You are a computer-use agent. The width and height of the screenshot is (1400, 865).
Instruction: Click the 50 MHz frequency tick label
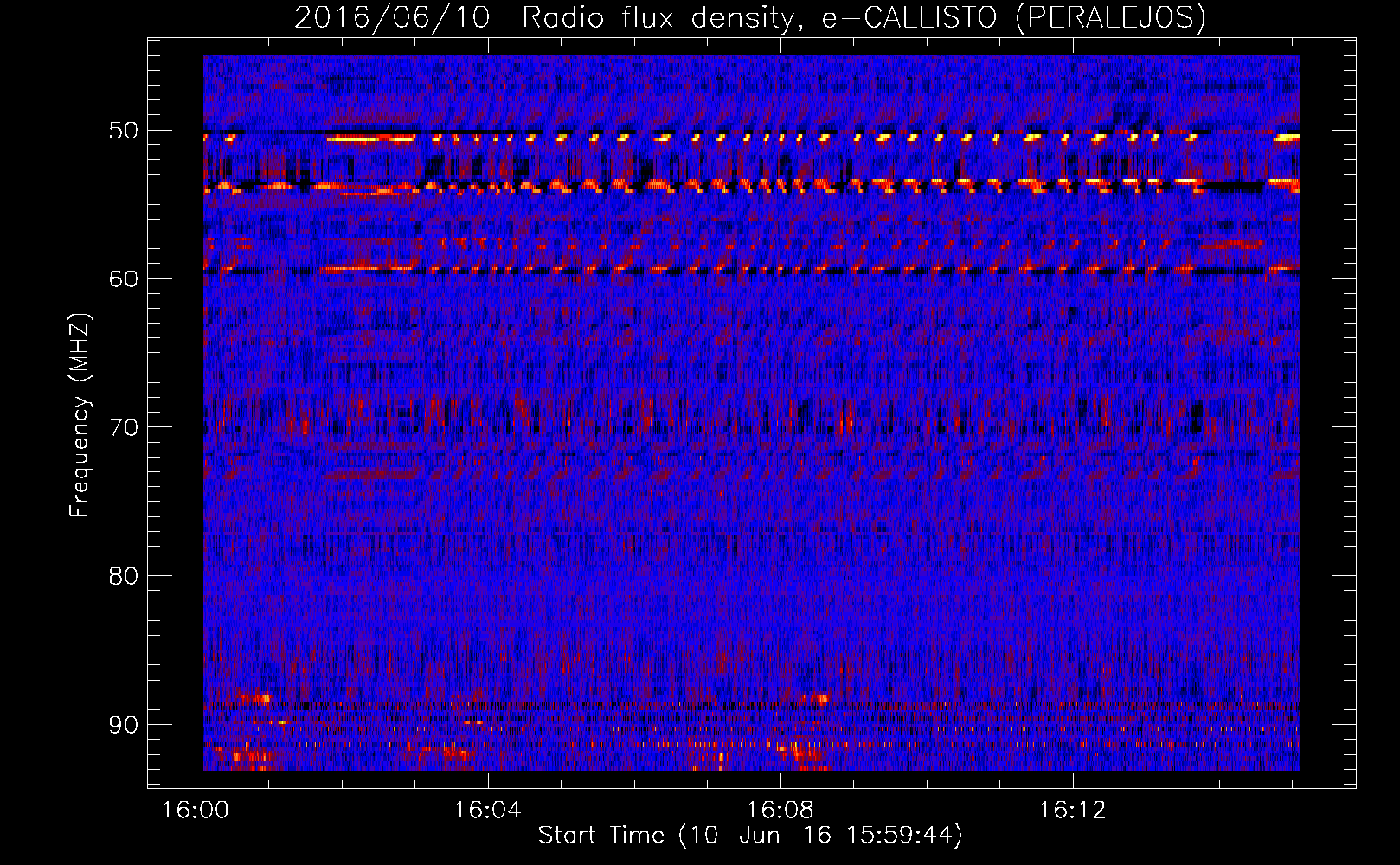tap(123, 131)
